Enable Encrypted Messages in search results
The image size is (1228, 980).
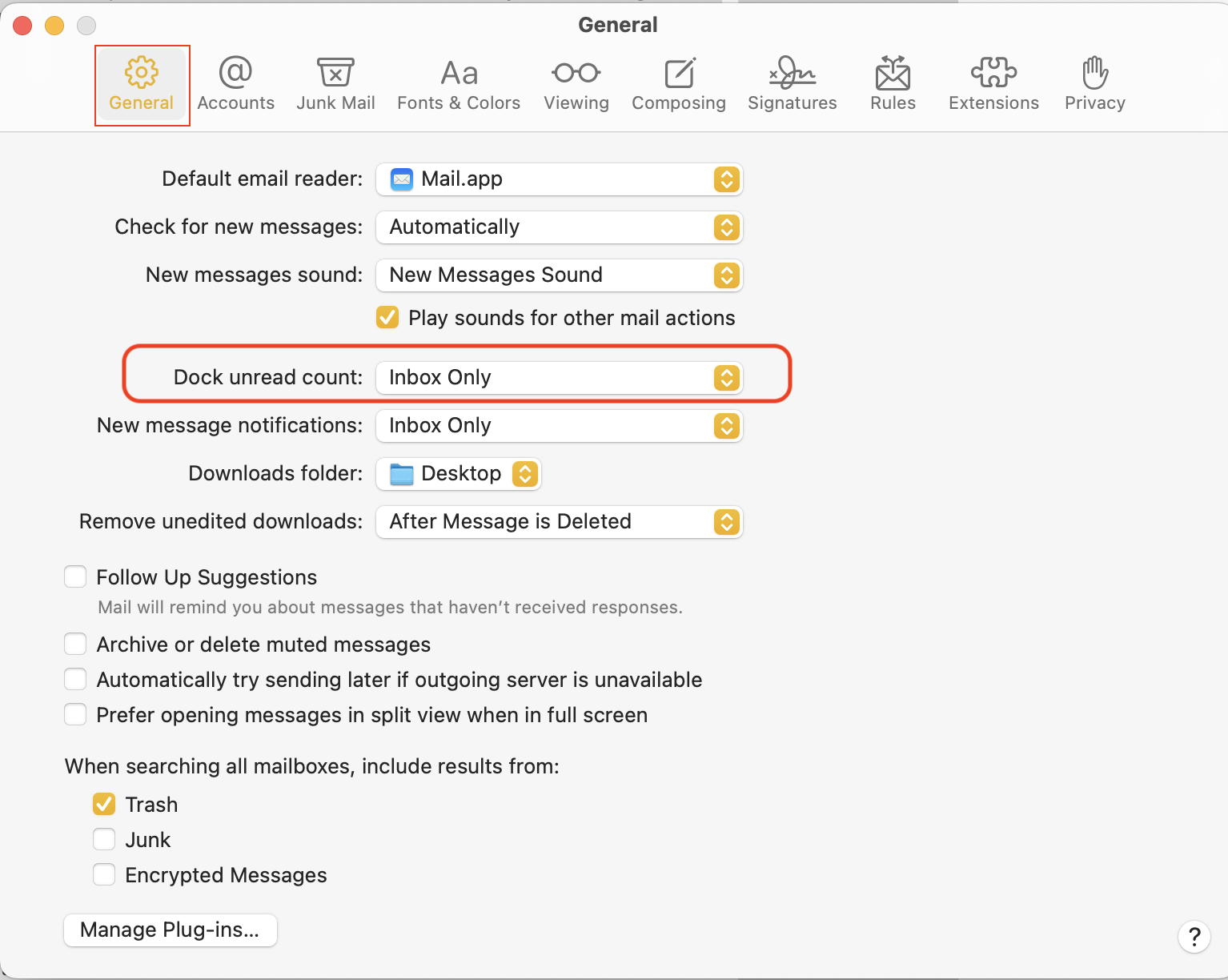coord(104,874)
